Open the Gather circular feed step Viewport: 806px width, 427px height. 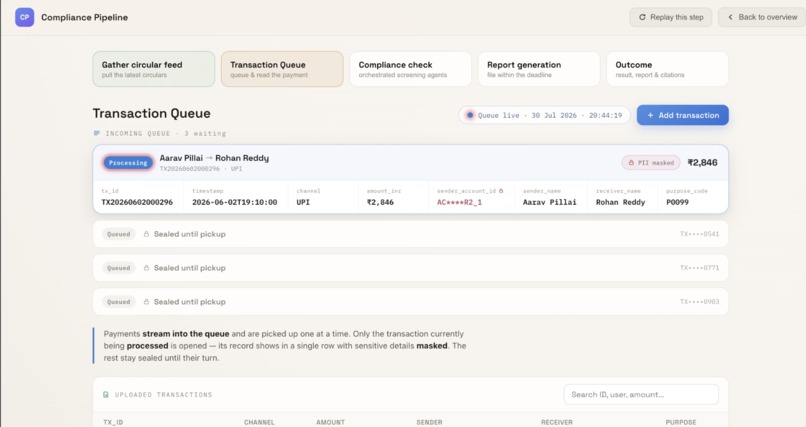pos(154,69)
